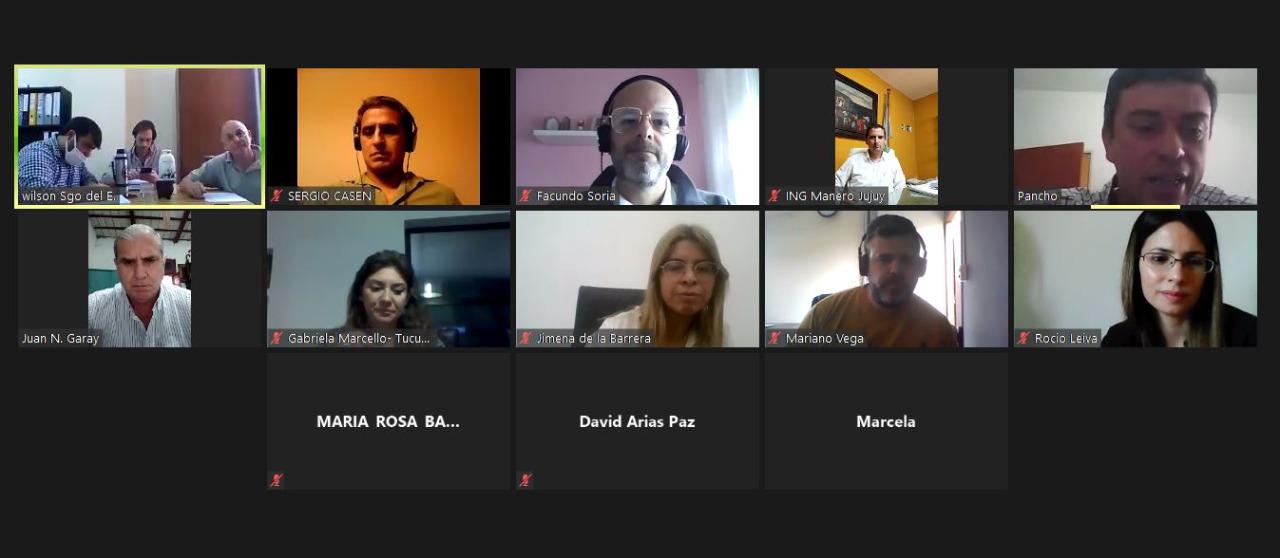Screen dimensions: 1280x558
Task: Click muted mic icon on Jimena de la Barrera
Action: coord(525,338)
